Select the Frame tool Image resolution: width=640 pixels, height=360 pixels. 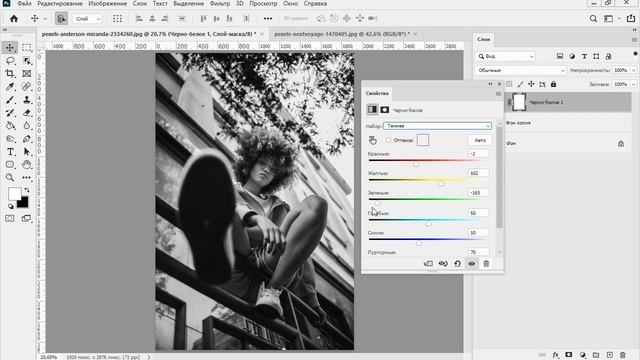point(27,73)
